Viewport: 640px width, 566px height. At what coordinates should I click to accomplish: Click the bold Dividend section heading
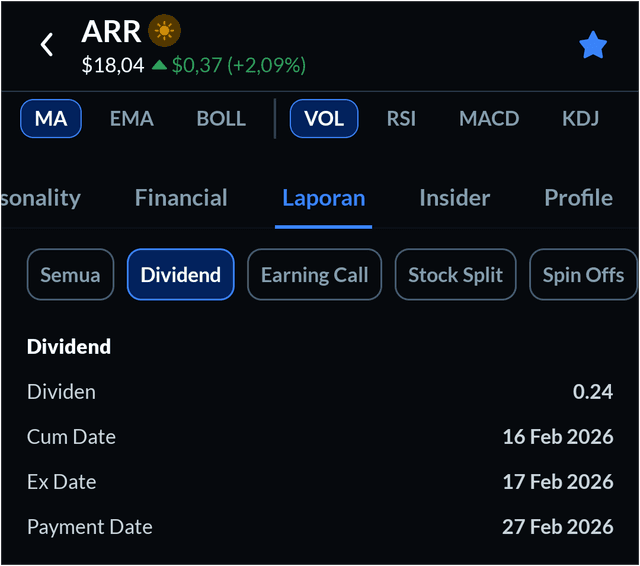tap(69, 347)
